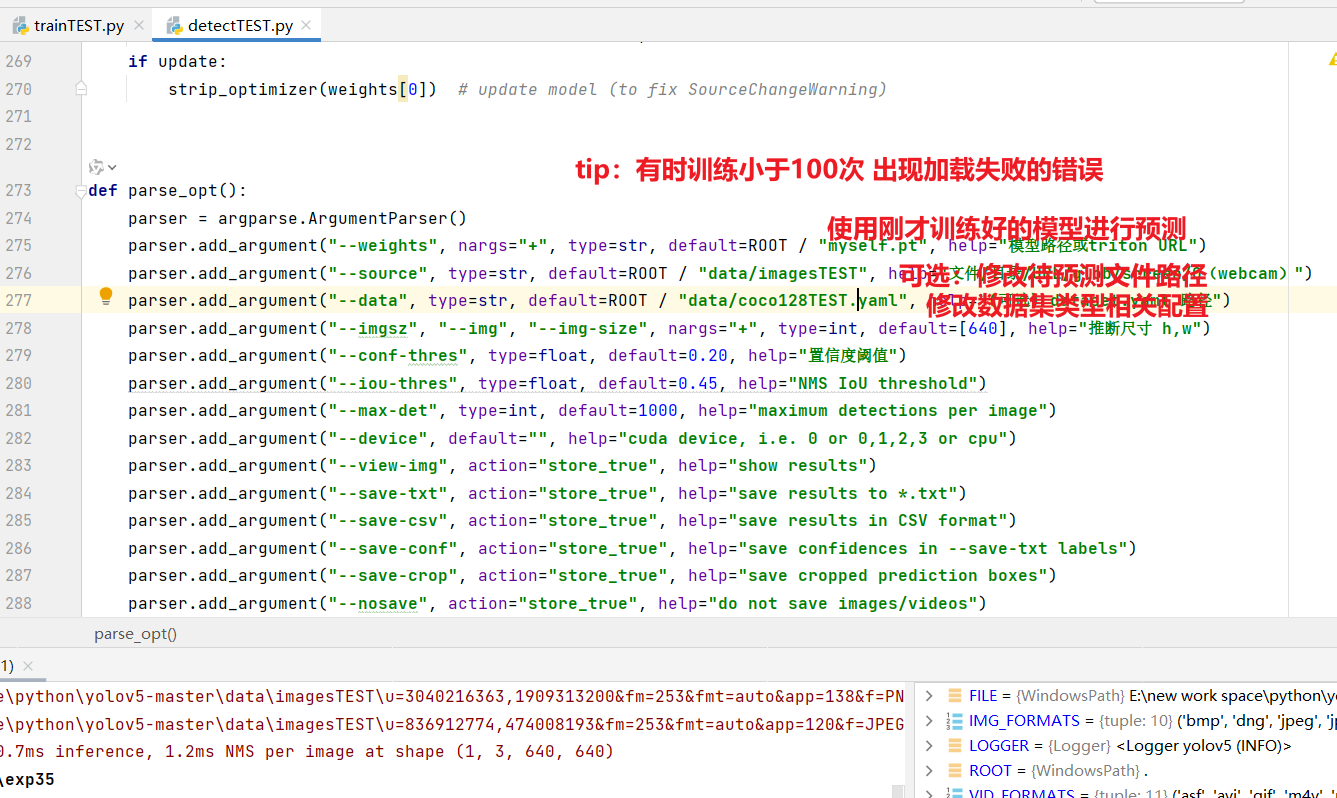Screen dimensions: 1337x798
Task: Collapse the parse_opt function fold marker
Action: (81, 191)
